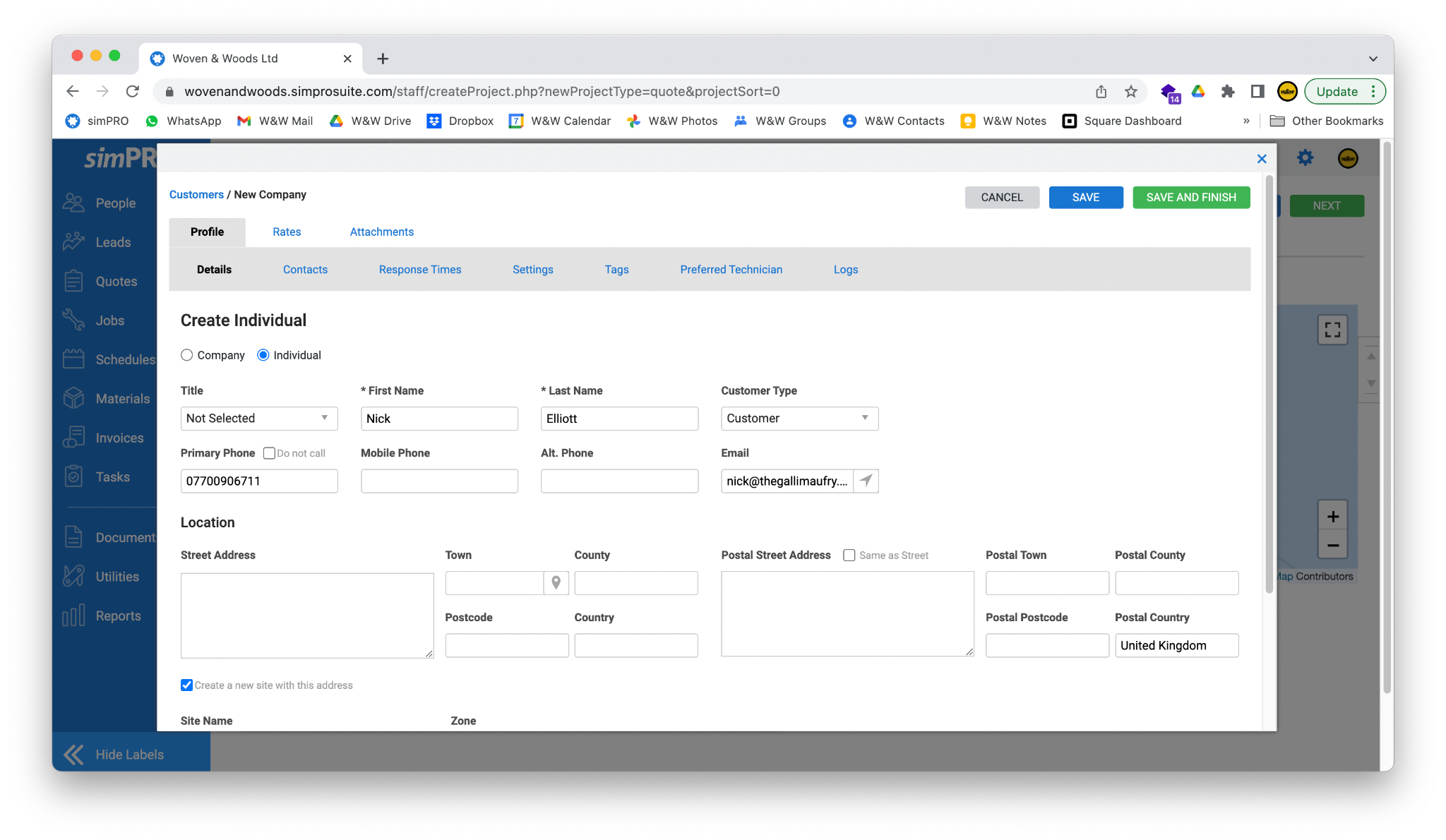Open the Quotes sidebar icon
1446x840 pixels.
pos(73,281)
